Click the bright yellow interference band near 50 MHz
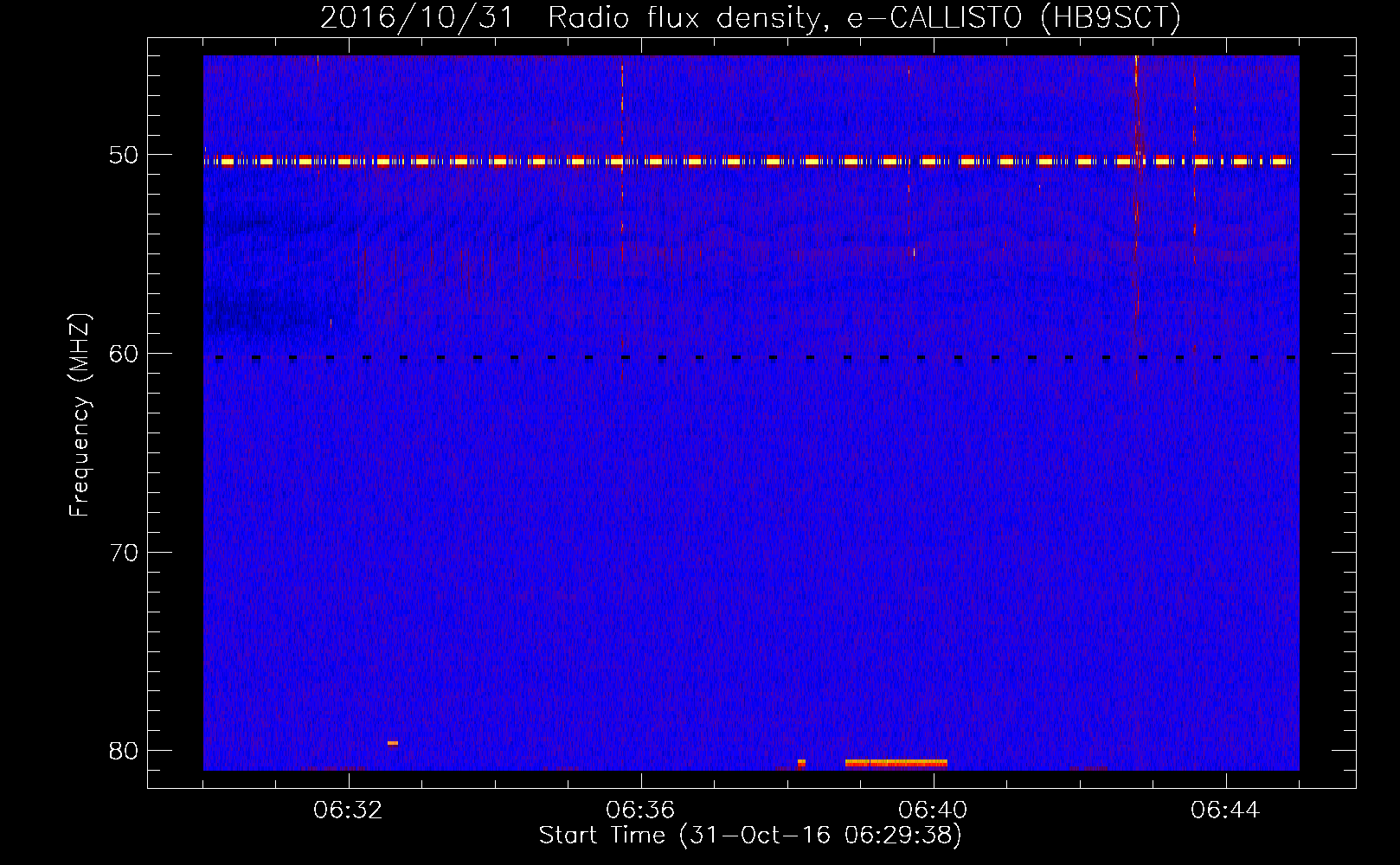The image size is (1400, 865). [748, 161]
